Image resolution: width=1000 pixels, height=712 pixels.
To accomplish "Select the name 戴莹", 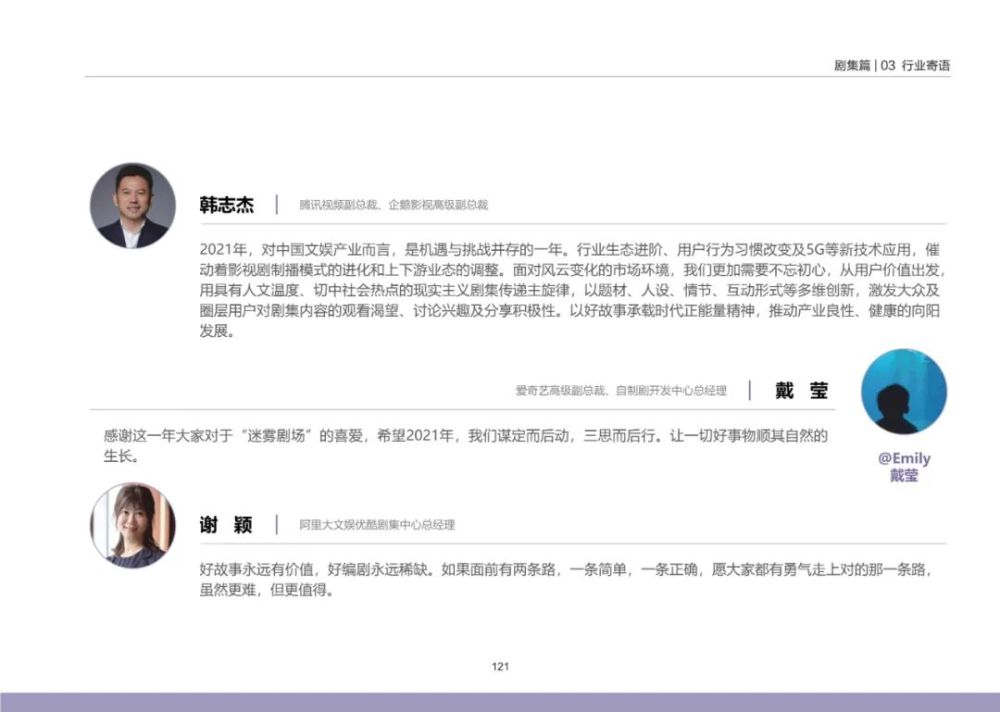I will [804, 390].
